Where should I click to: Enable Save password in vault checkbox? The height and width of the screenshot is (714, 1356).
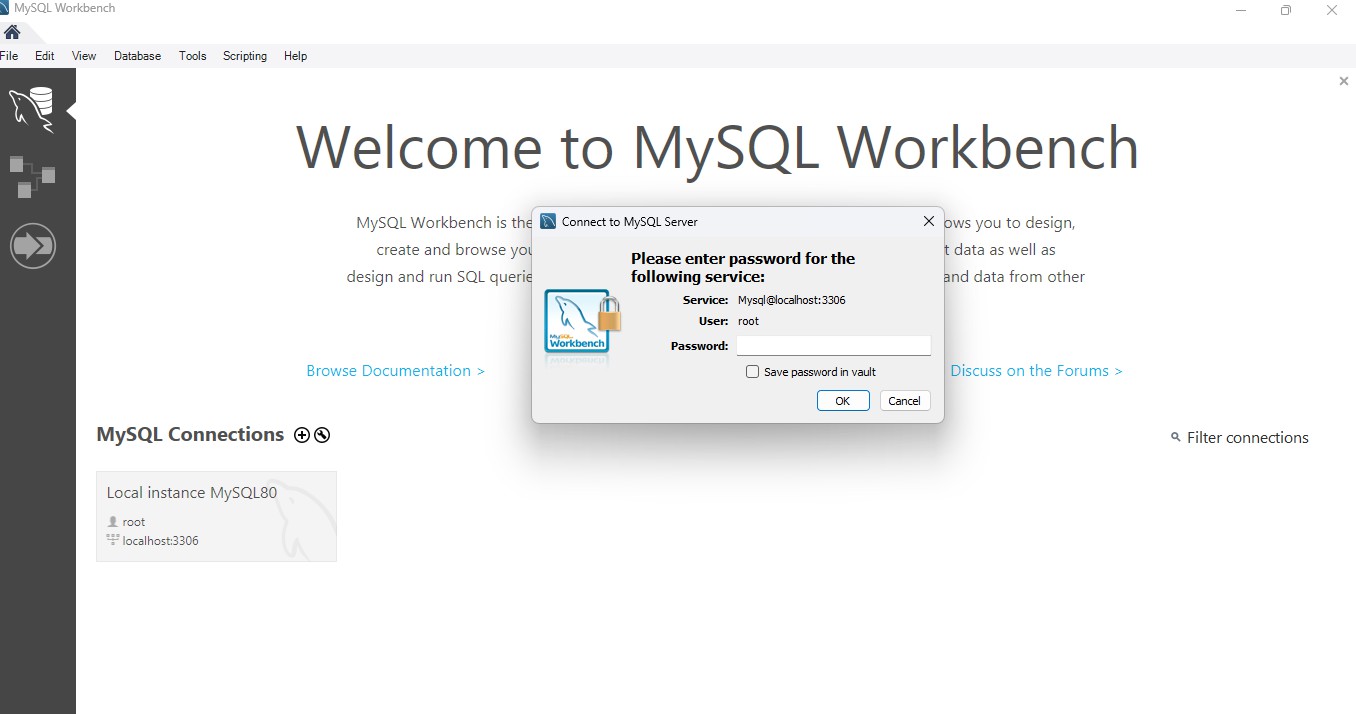tap(753, 372)
